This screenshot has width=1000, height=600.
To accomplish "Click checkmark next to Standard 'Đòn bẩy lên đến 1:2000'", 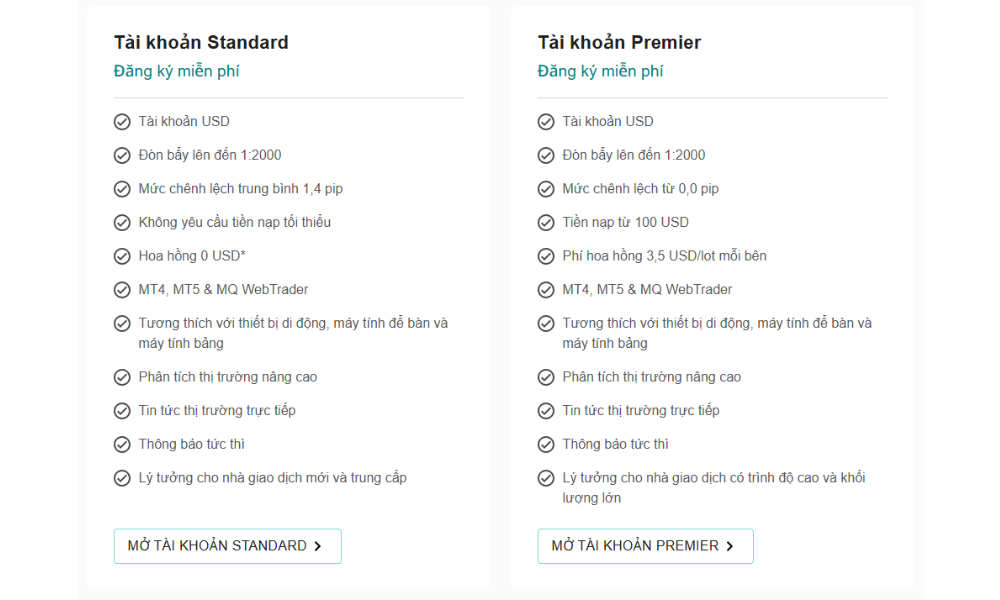I will click(x=122, y=155).
